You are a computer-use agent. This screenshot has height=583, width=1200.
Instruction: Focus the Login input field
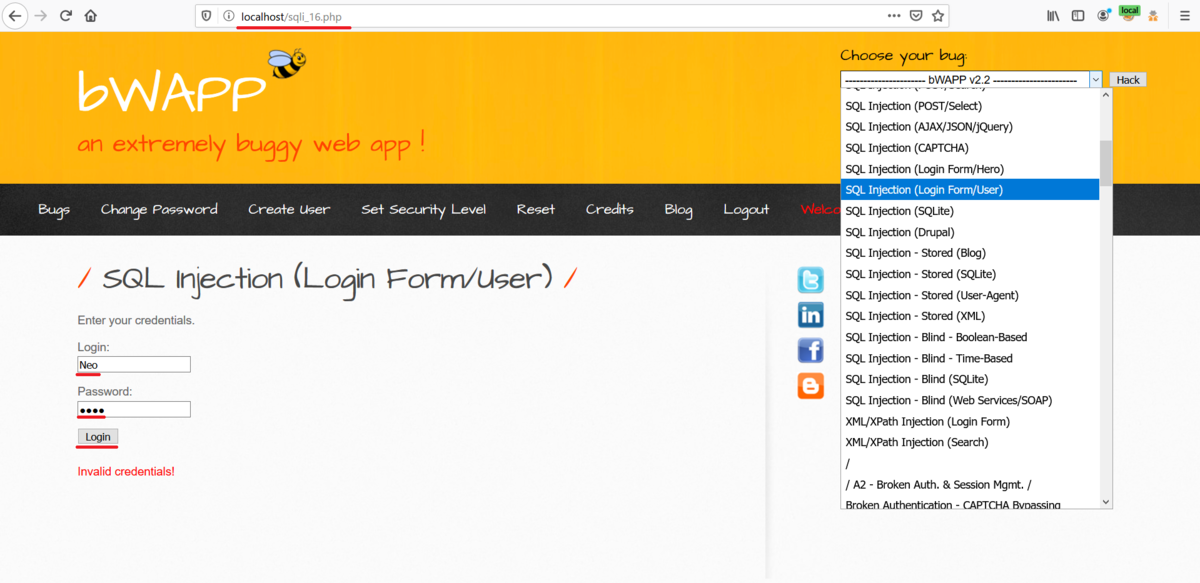pyautogui.click(x=134, y=365)
